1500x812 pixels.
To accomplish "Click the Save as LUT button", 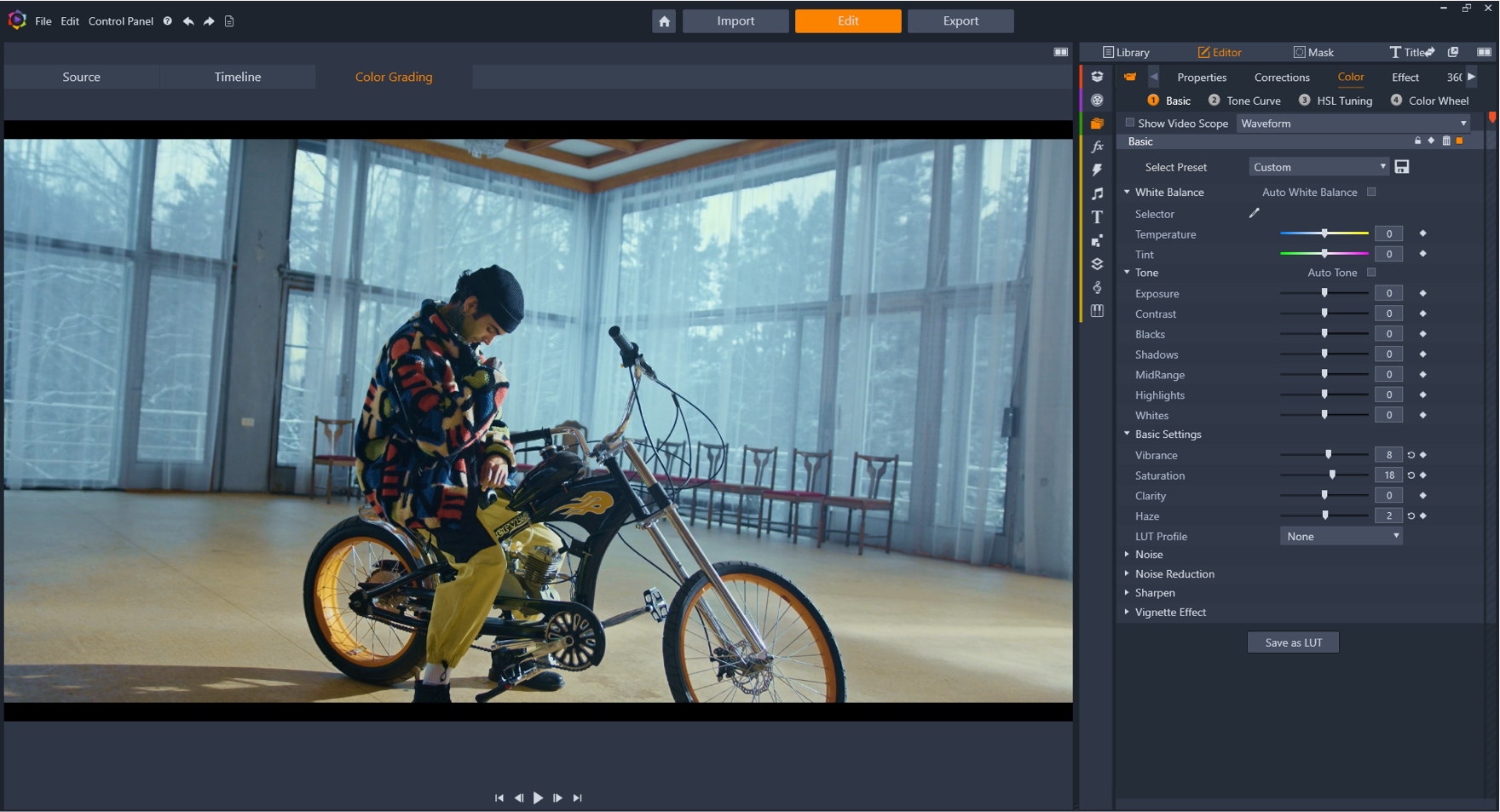I will 1293,642.
